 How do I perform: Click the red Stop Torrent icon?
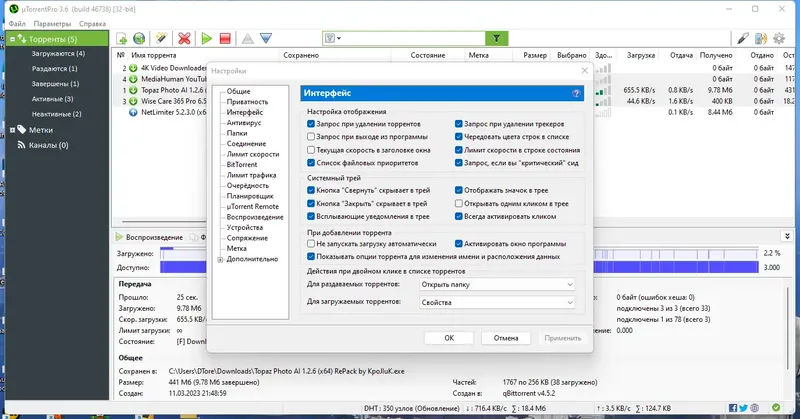(225, 38)
